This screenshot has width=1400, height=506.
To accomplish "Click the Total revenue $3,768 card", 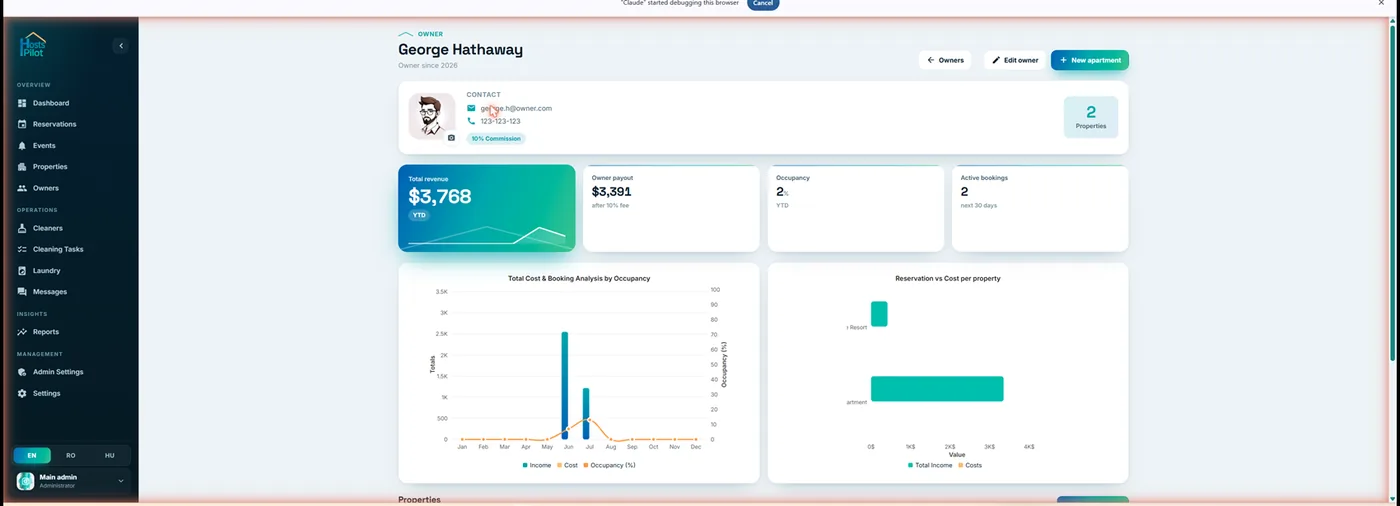I will (487, 208).
